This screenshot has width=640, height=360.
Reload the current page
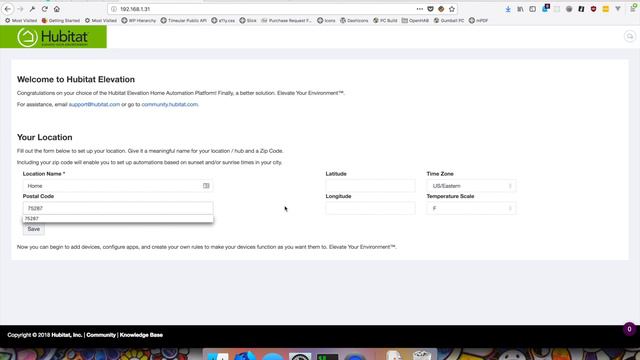coord(44,9)
